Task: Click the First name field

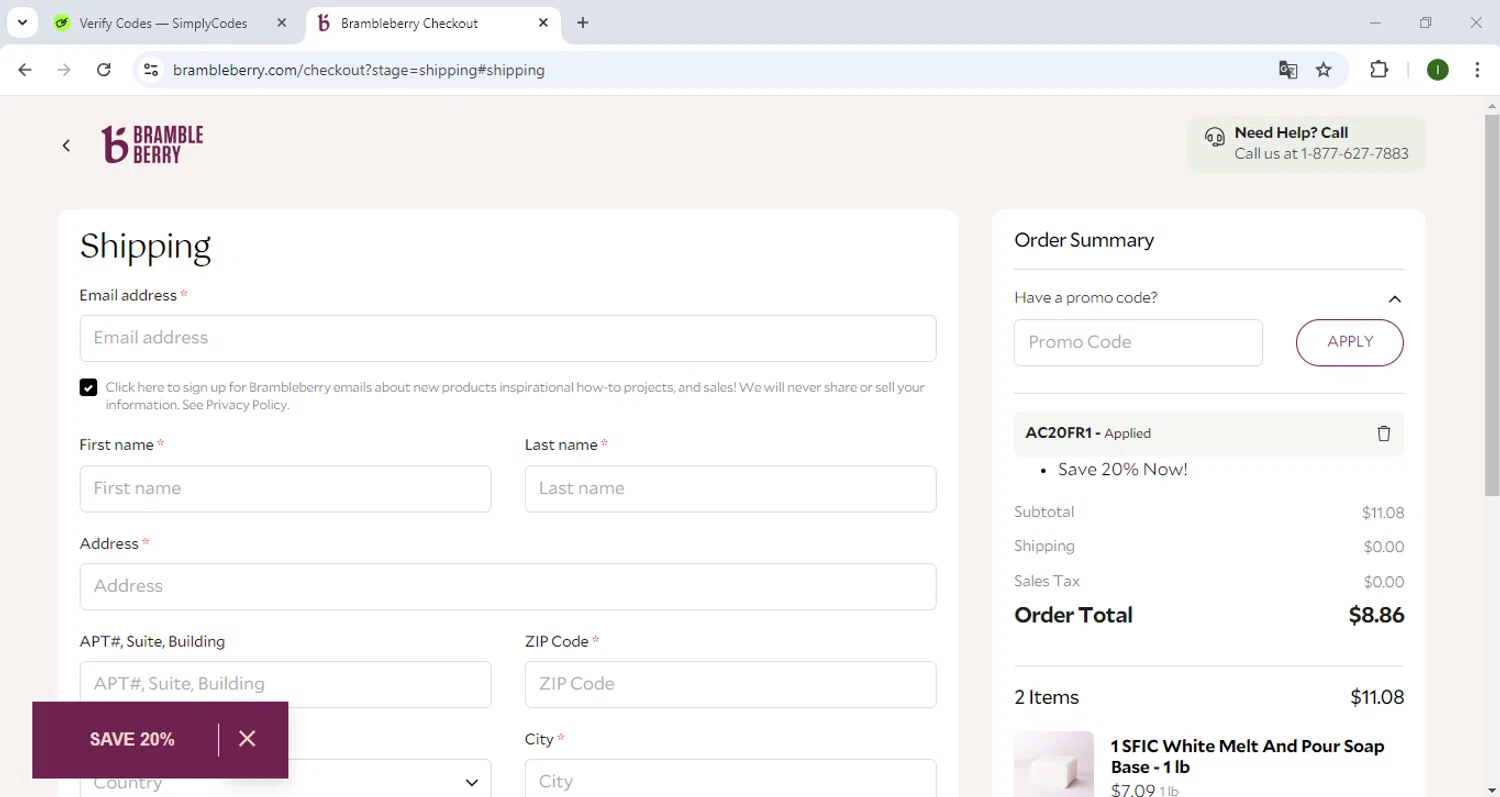Action: (285, 489)
